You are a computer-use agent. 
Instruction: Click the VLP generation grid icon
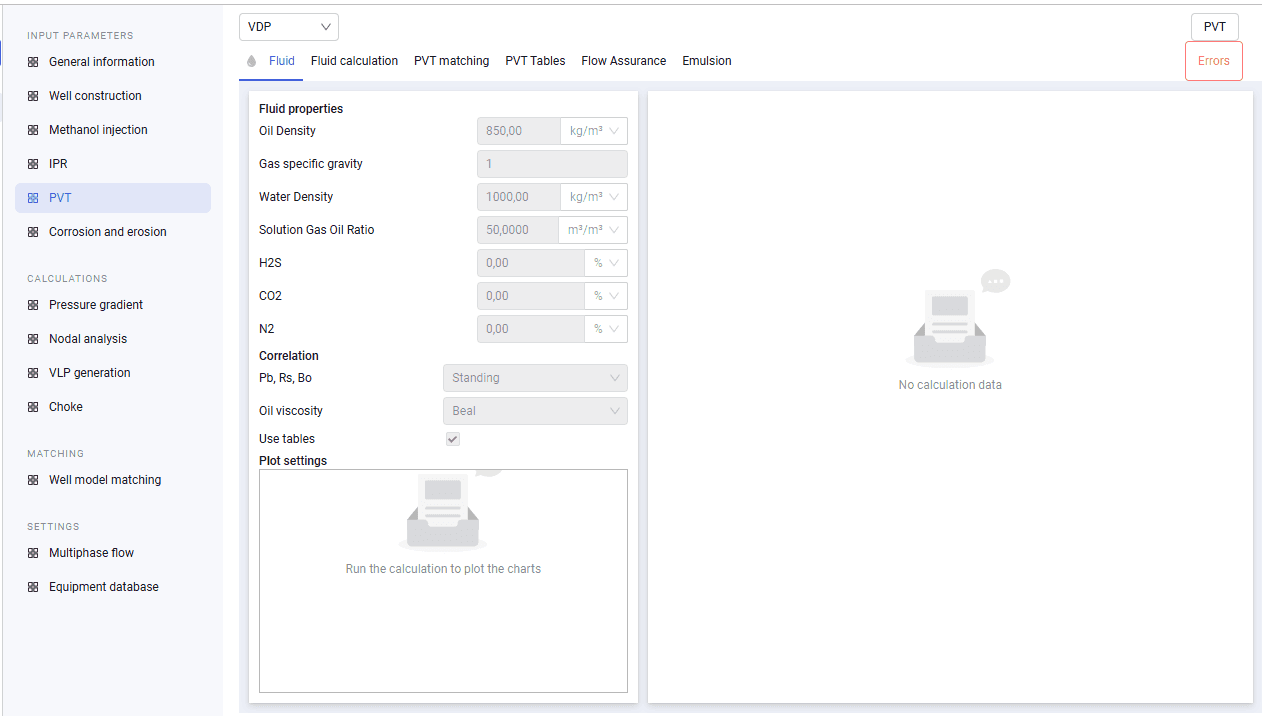[33, 373]
